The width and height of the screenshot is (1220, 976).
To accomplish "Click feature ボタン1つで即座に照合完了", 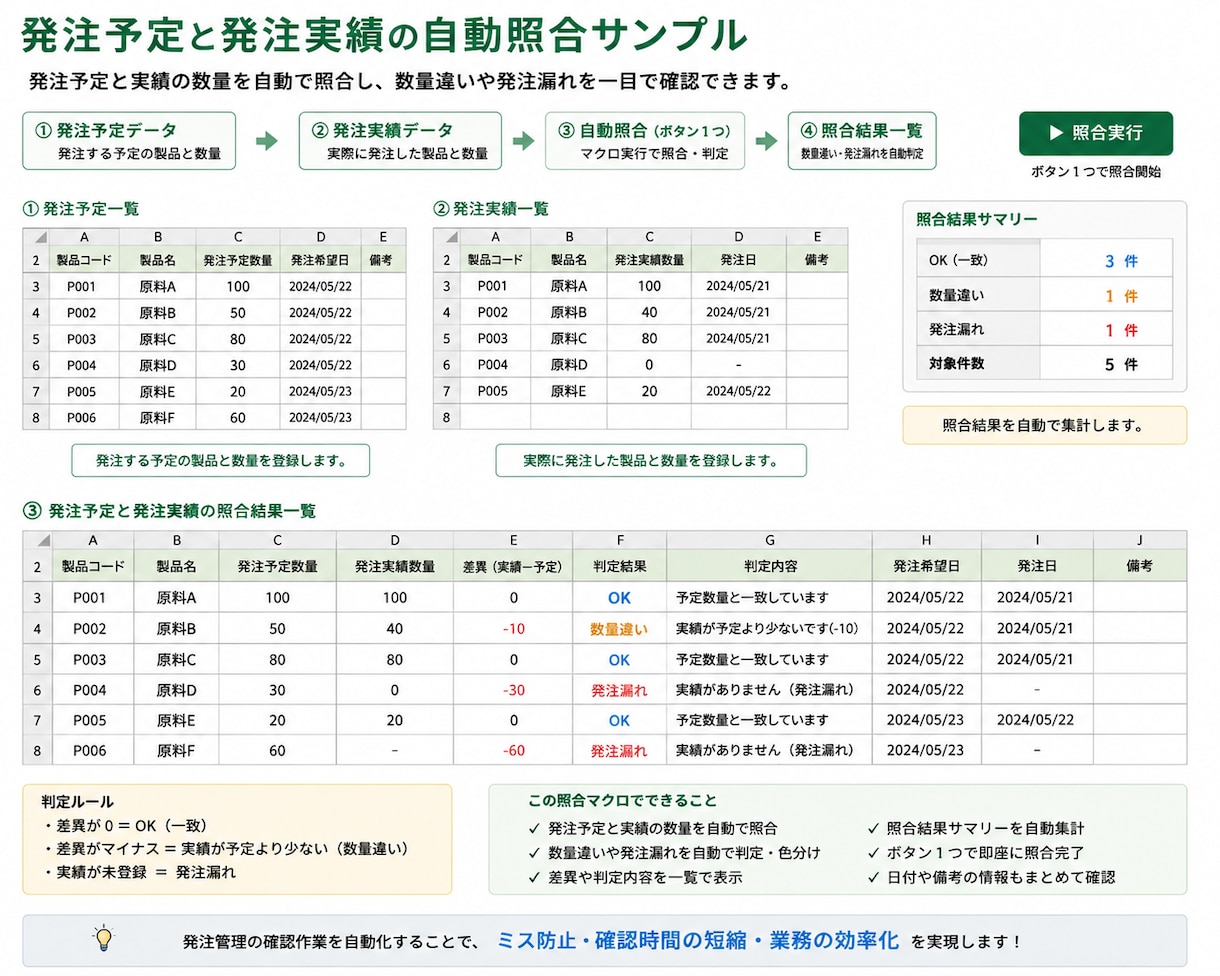I will (974, 853).
